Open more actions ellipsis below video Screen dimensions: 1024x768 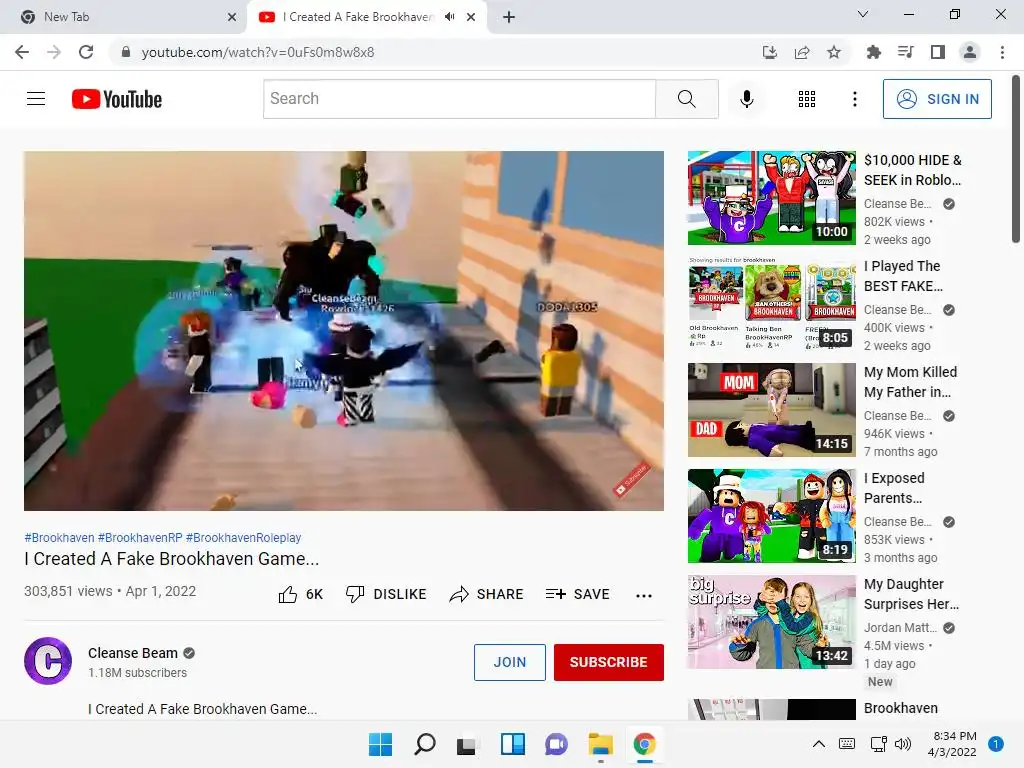pos(644,595)
